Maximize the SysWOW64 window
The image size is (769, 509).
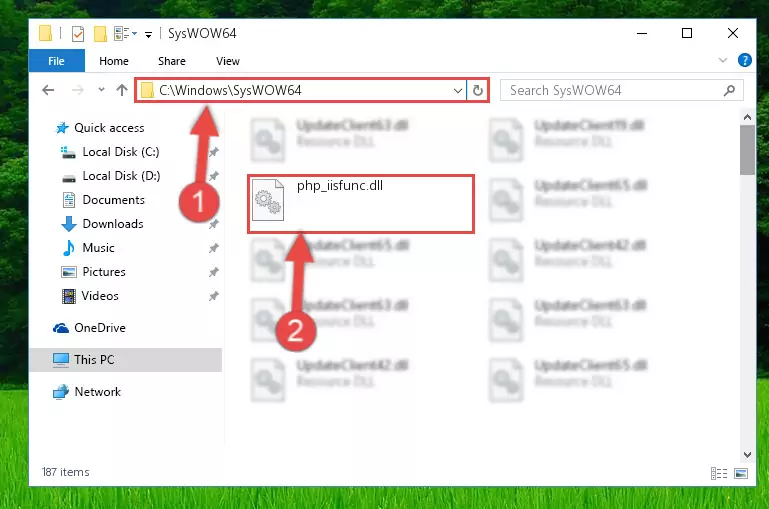coord(687,33)
